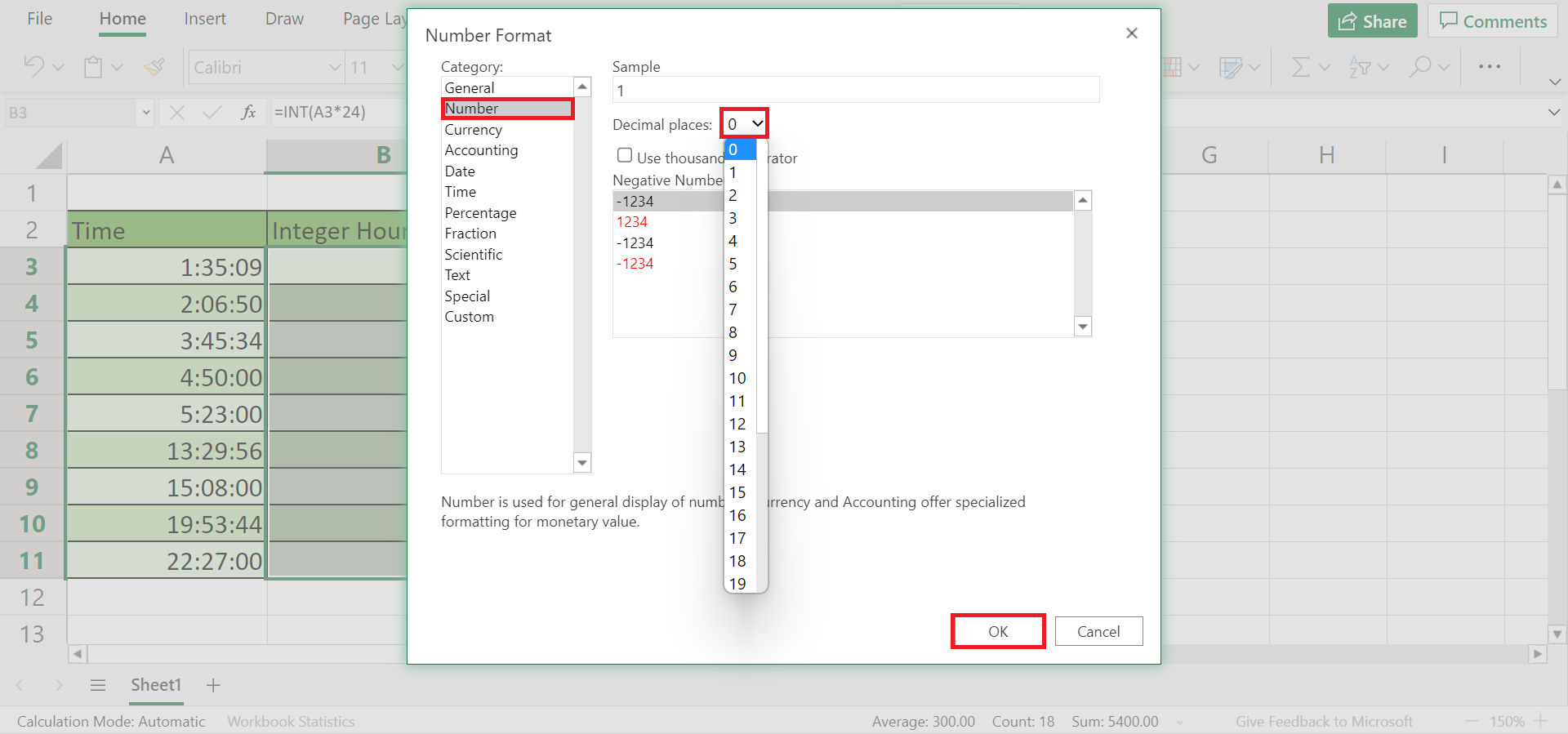Open the Sort & Filter icon
The image size is (1568, 734).
[1361, 67]
